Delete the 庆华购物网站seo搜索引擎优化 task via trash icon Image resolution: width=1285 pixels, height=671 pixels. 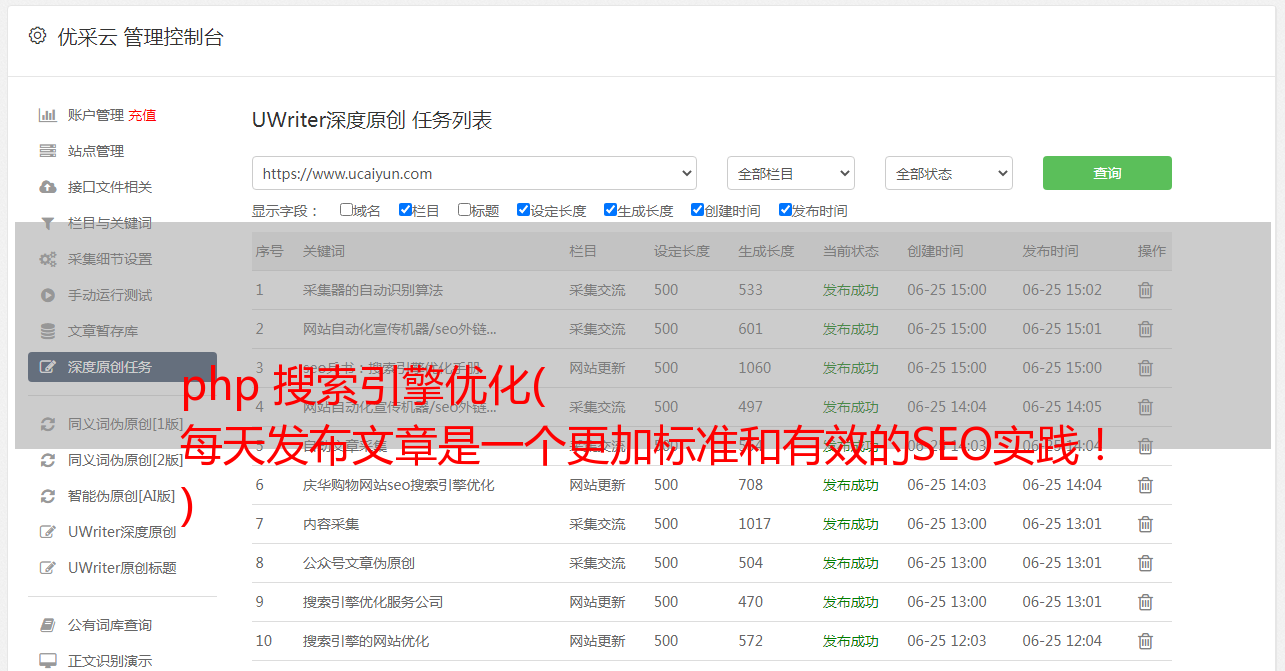[x=1145, y=485]
